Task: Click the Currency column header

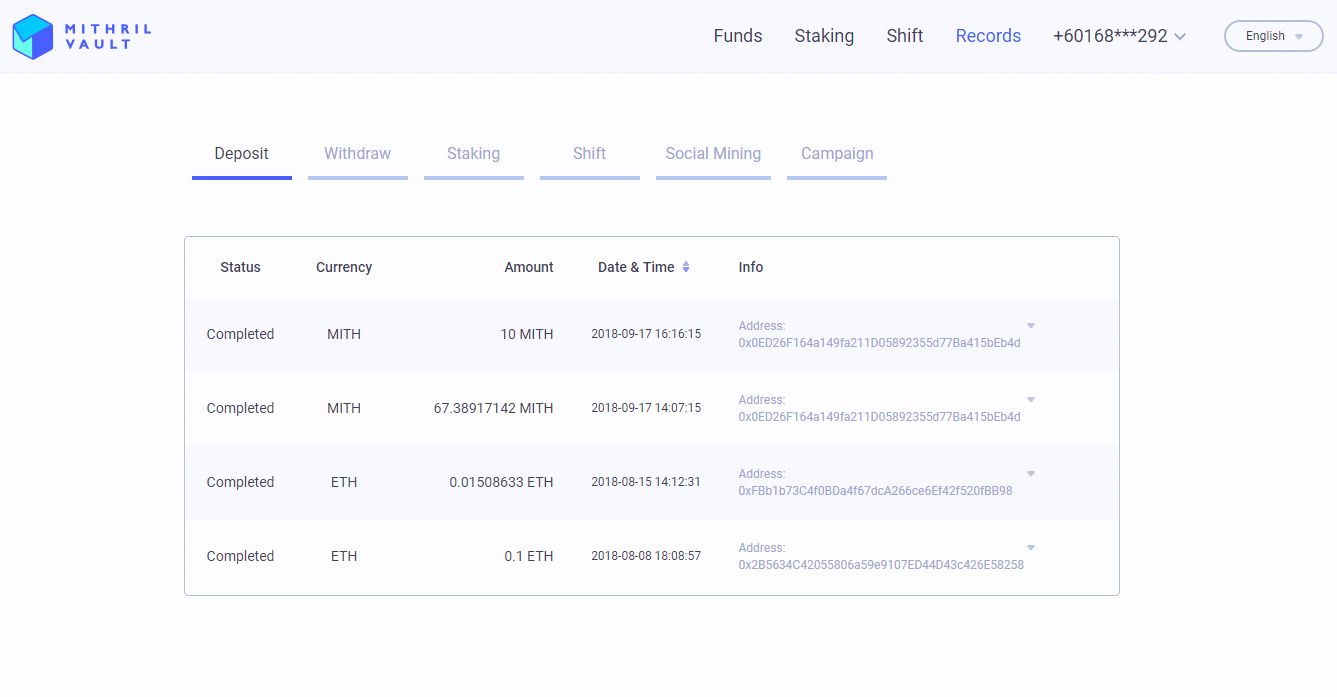Action: [344, 267]
